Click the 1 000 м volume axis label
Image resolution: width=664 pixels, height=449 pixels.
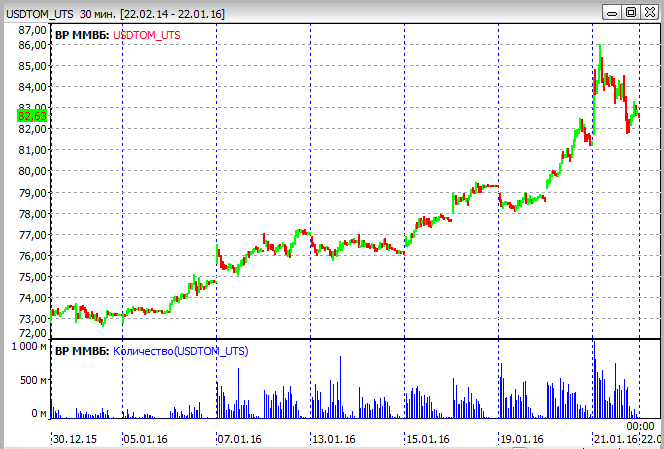pyautogui.click(x=27, y=346)
